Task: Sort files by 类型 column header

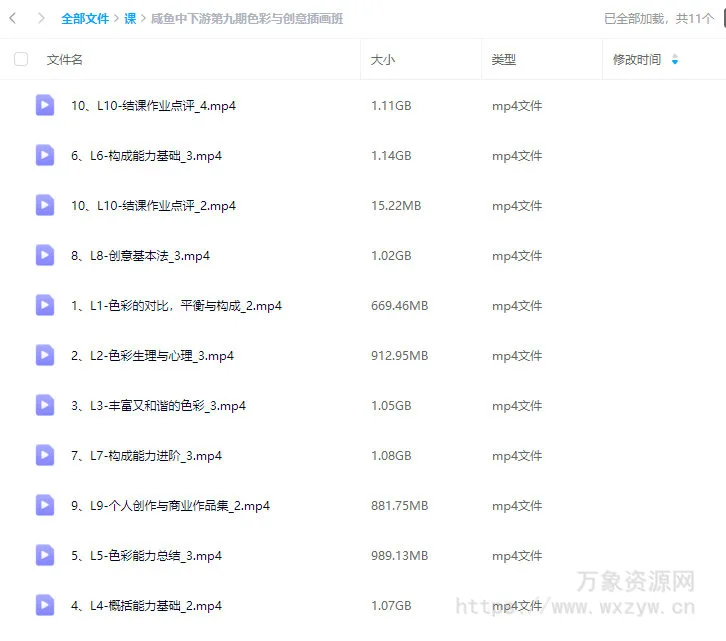Action: coord(503,60)
